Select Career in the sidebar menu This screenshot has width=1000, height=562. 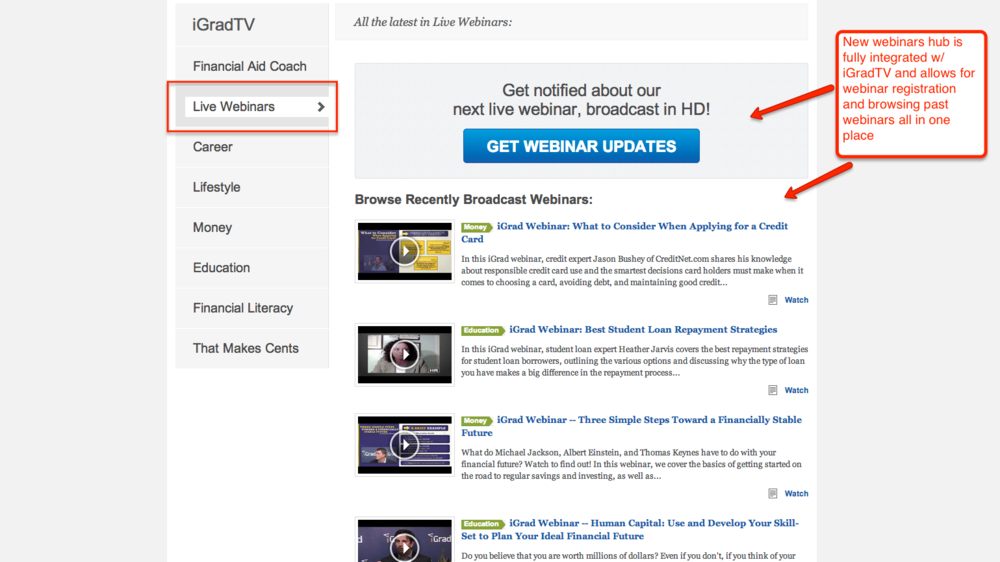213,147
